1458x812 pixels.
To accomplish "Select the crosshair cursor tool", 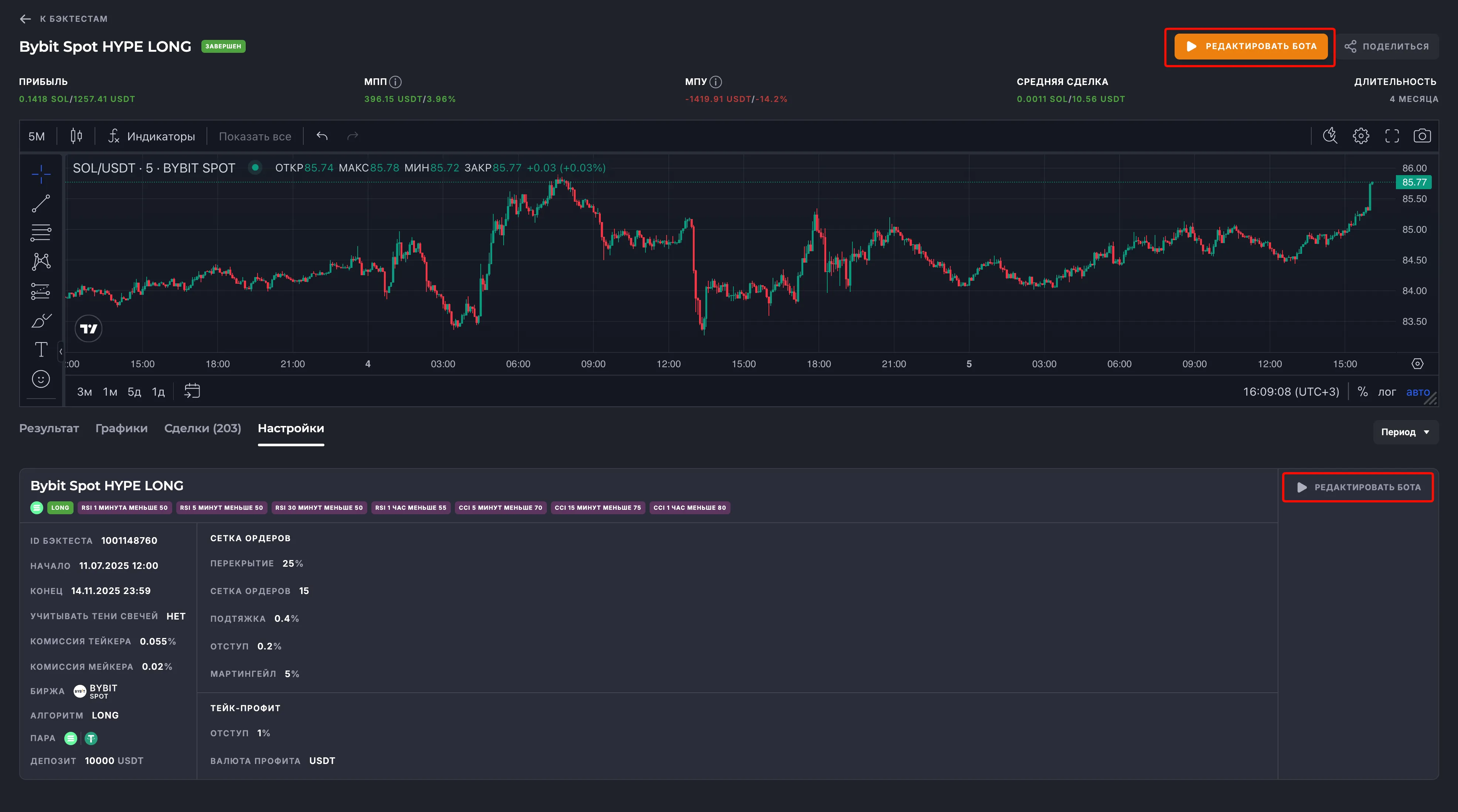I will tap(41, 174).
